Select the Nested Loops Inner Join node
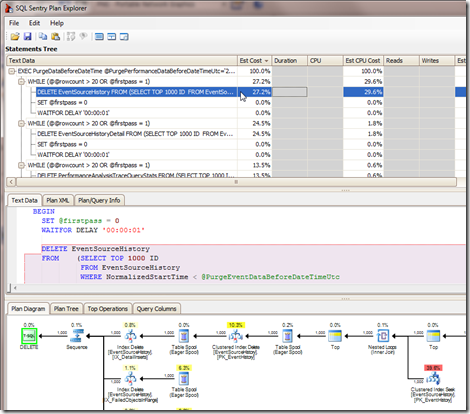This screenshot has width=470, height=414. tap(383, 336)
